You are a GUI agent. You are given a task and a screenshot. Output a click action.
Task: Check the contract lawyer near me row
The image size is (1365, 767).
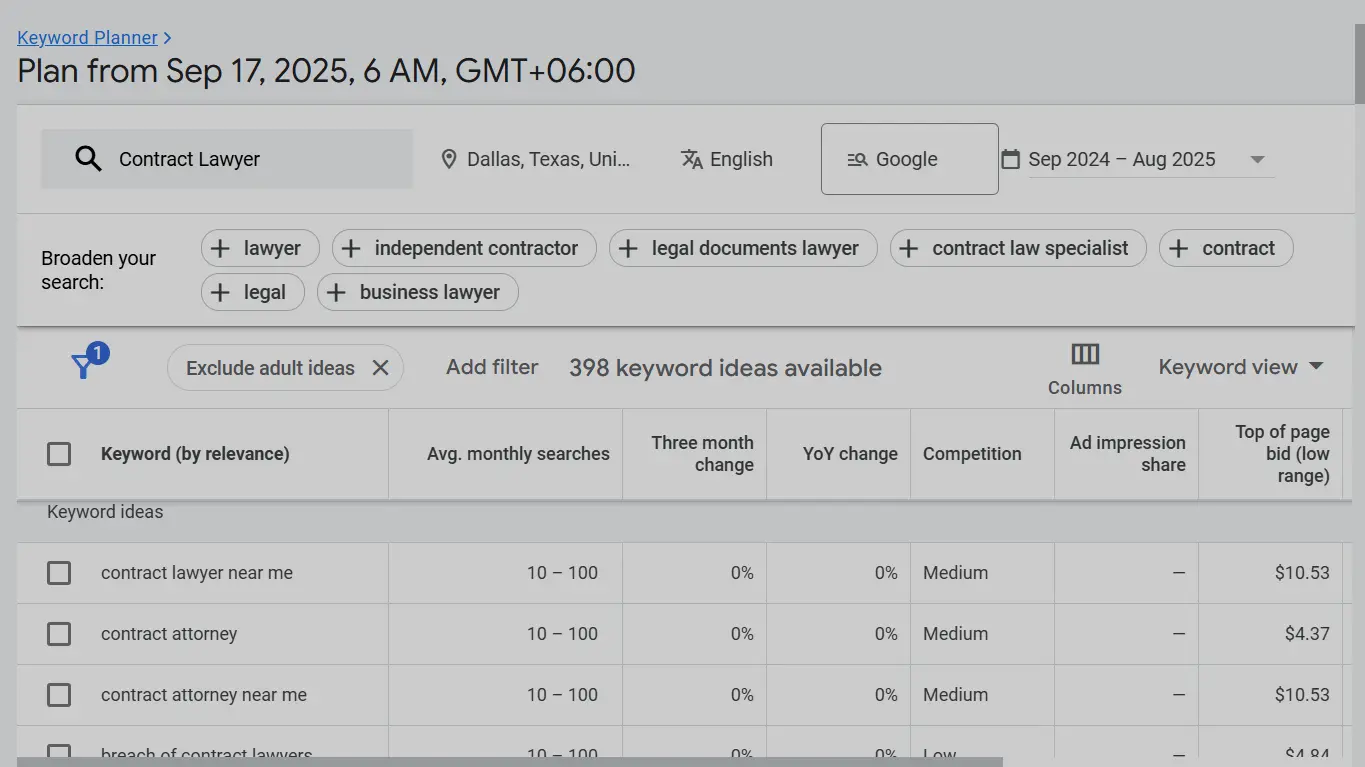tap(58, 573)
